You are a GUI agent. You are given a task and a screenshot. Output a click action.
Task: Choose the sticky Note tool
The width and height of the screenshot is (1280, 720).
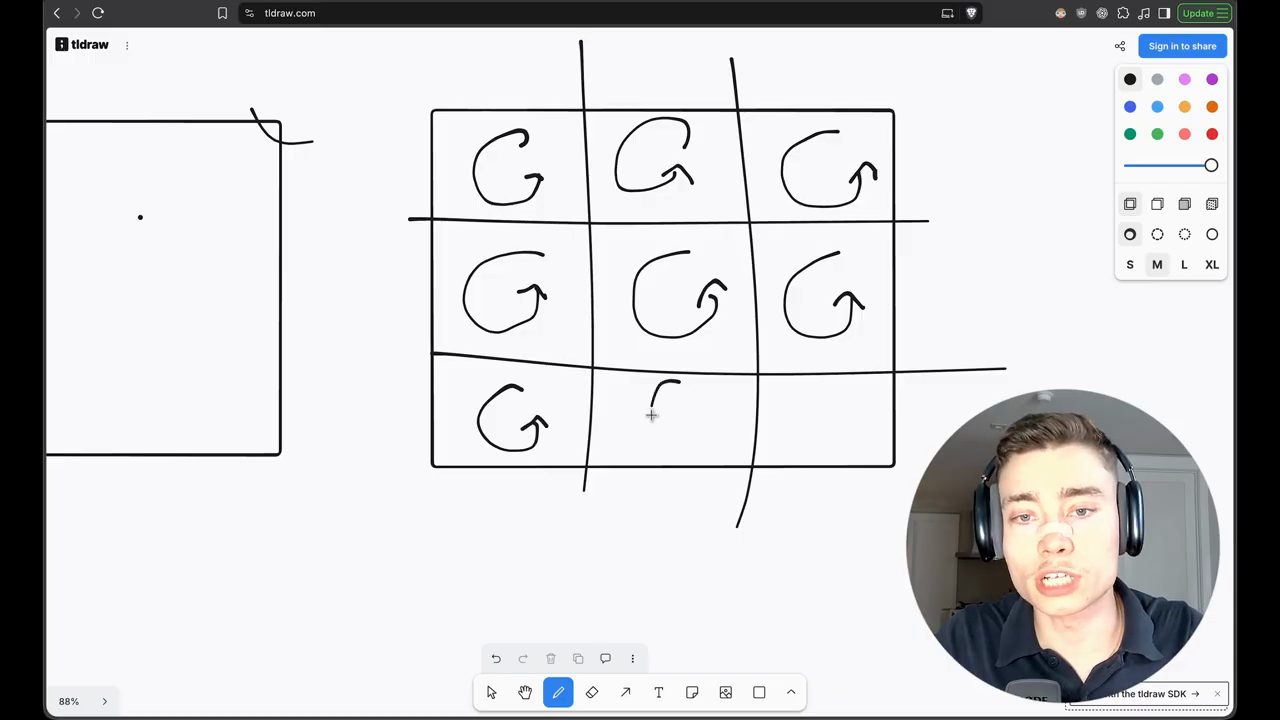pos(692,692)
